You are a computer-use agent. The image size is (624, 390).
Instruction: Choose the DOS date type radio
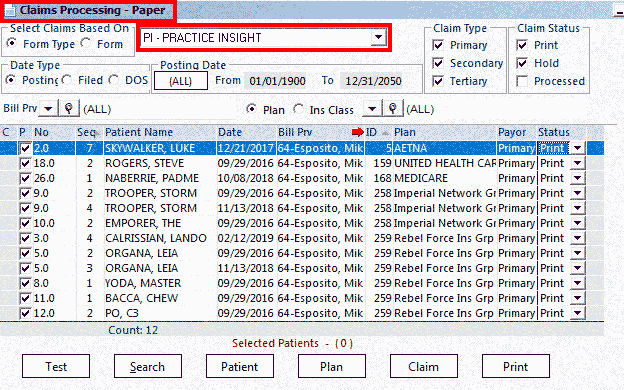(114, 80)
